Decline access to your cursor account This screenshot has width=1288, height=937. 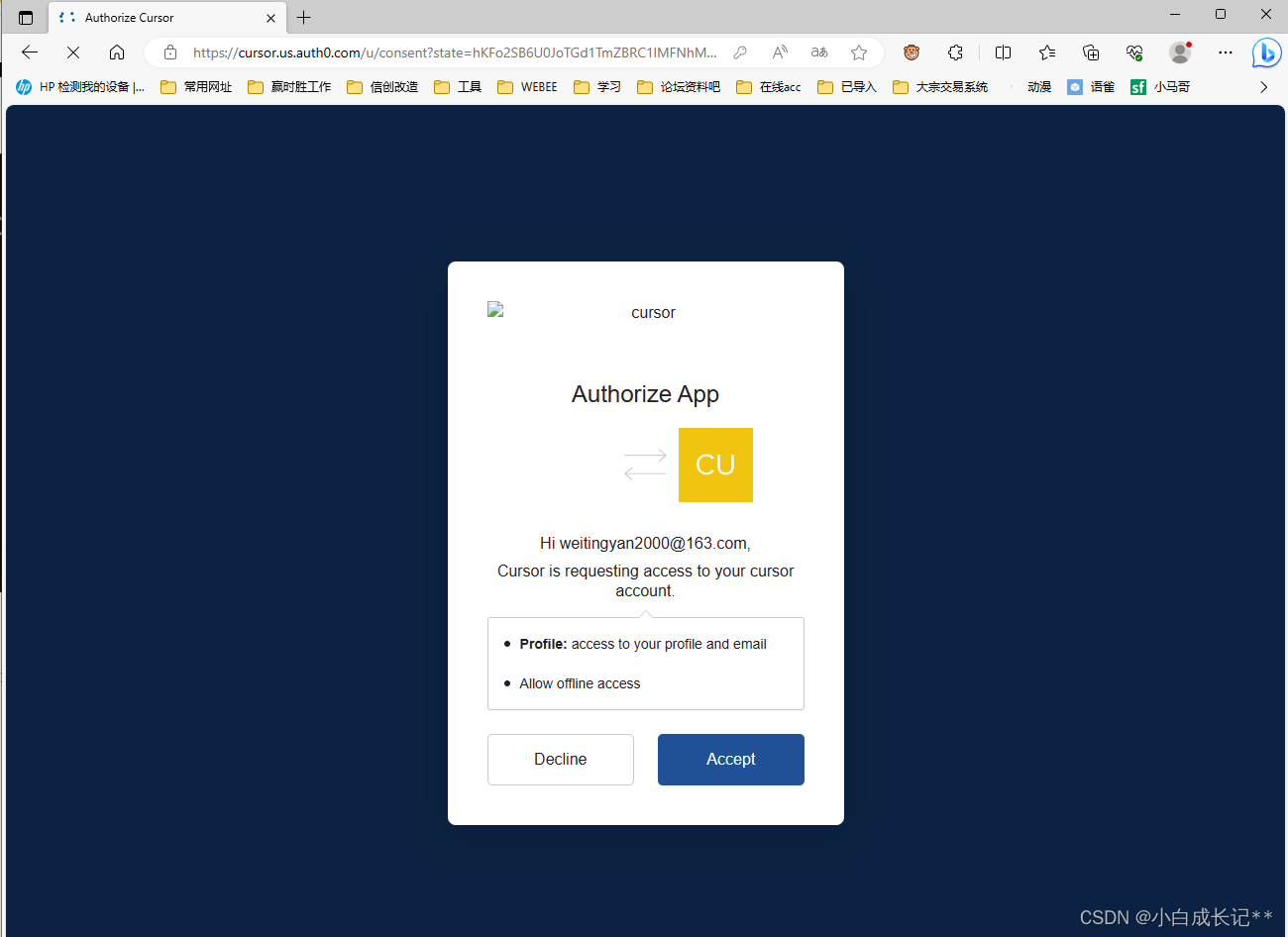tap(560, 759)
